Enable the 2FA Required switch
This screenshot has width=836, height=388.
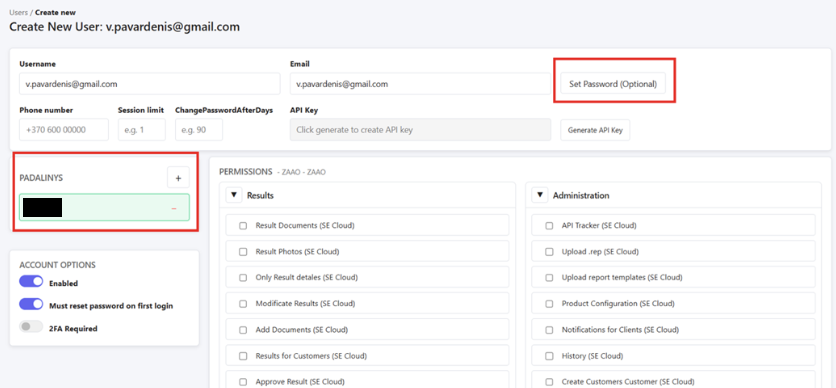[31, 327]
